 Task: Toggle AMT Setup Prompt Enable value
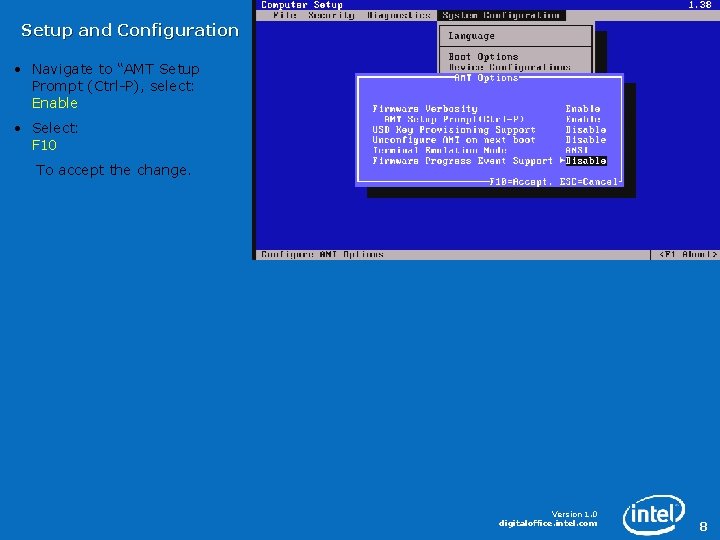(x=583, y=119)
